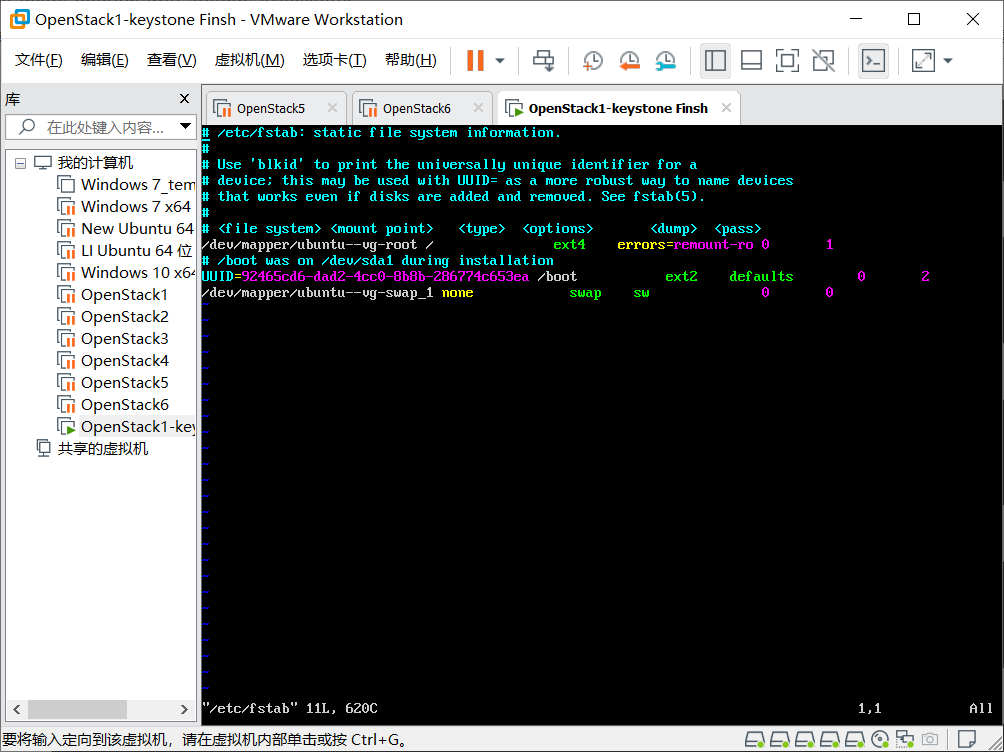Open the 虚拟机(M) menu
The width and height of the screenshot is (1004, 752).
coord(249,60)
